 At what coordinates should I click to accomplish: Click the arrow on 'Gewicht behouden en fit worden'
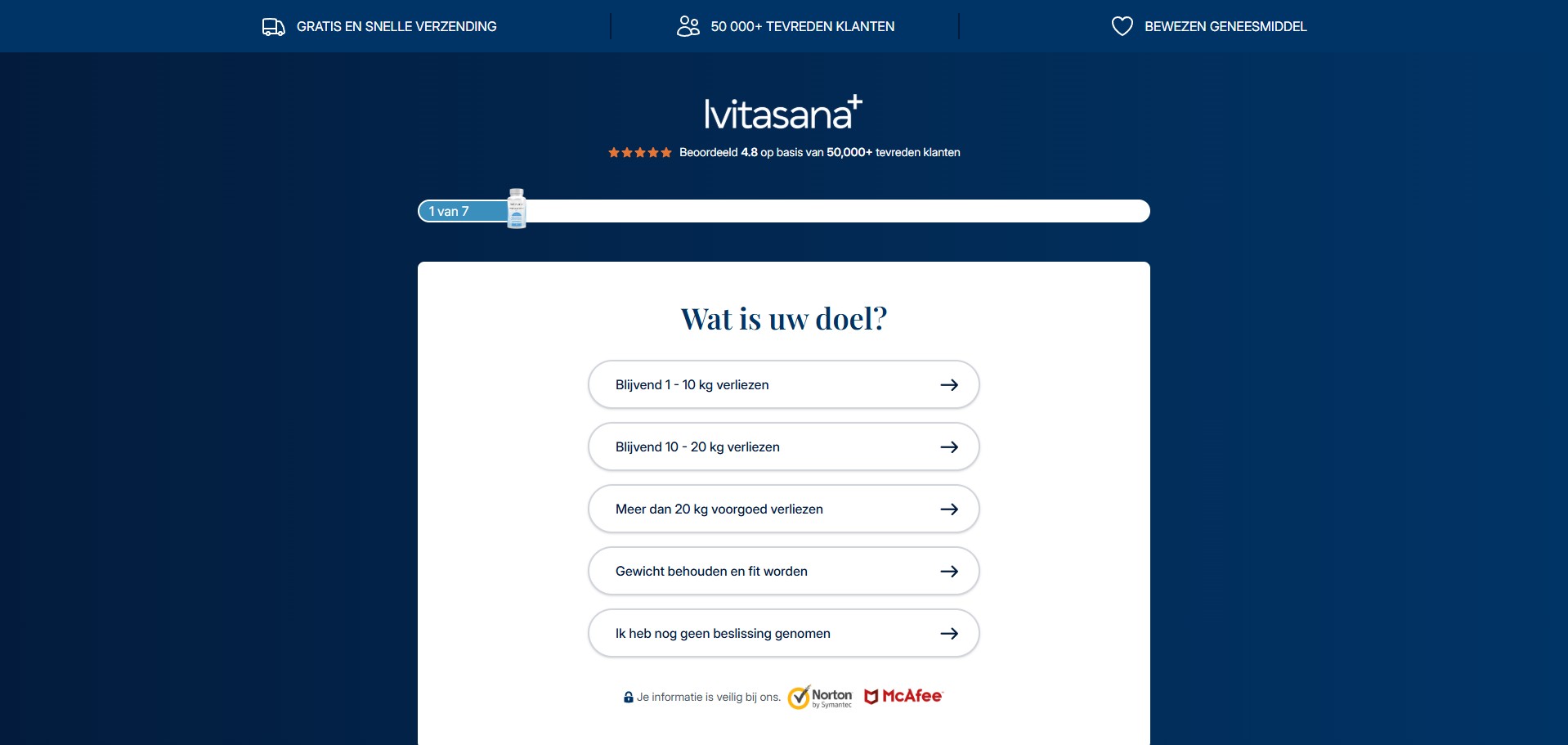pos(948,572)
